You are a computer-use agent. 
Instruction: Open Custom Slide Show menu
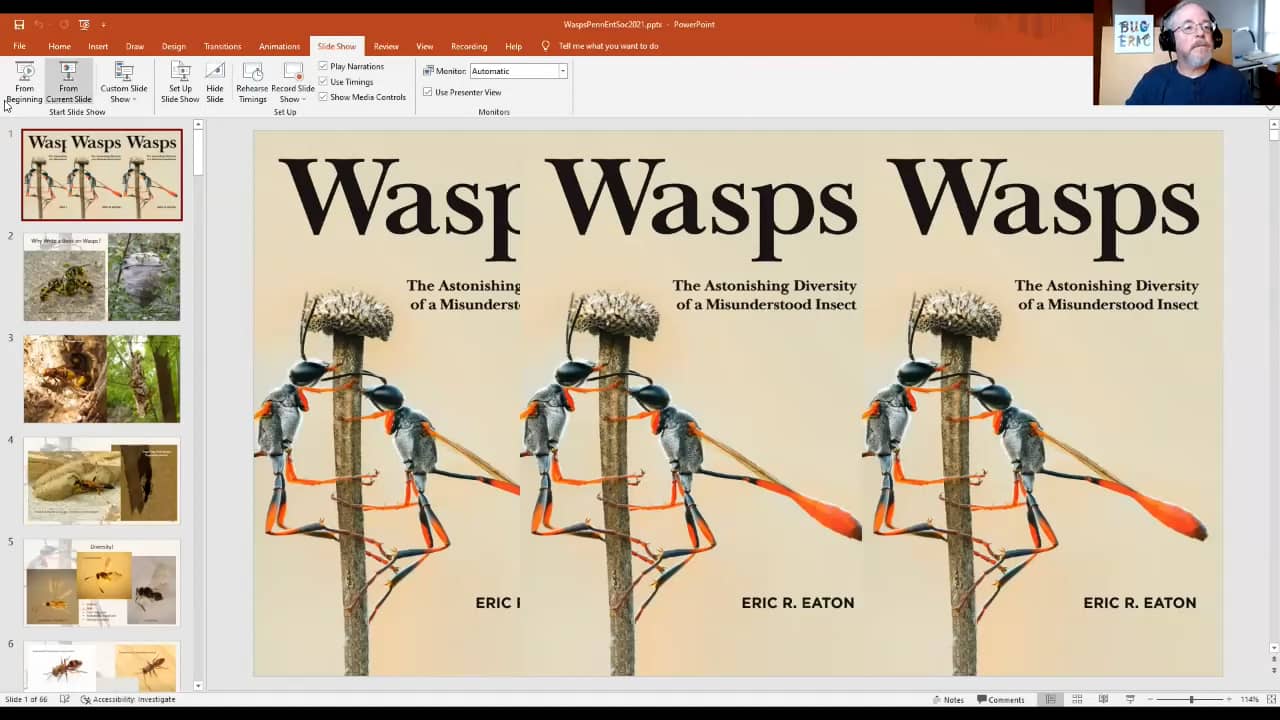(x=123, y=82)
